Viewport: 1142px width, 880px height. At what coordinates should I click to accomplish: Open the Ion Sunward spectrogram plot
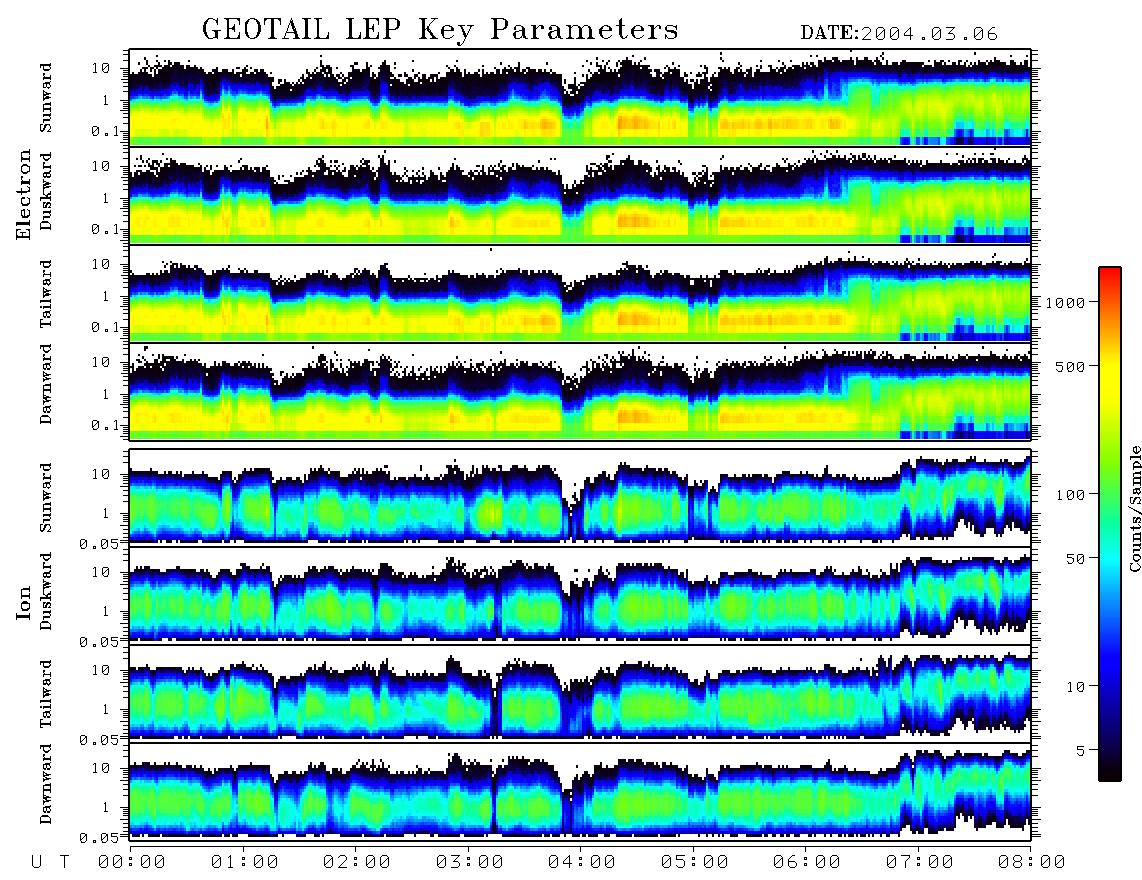coord(580,497)
